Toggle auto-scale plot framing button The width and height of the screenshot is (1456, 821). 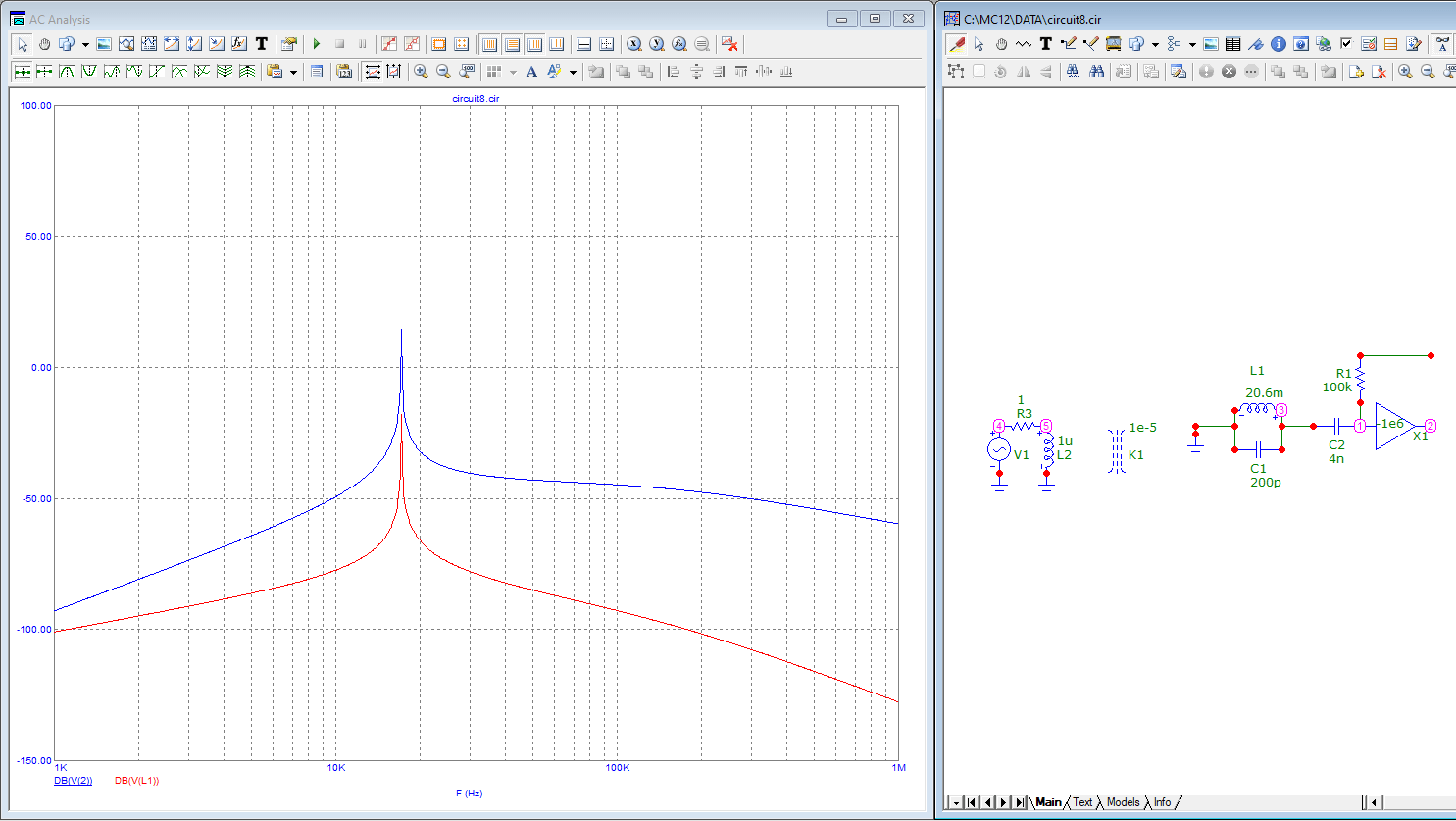point(373,72)
